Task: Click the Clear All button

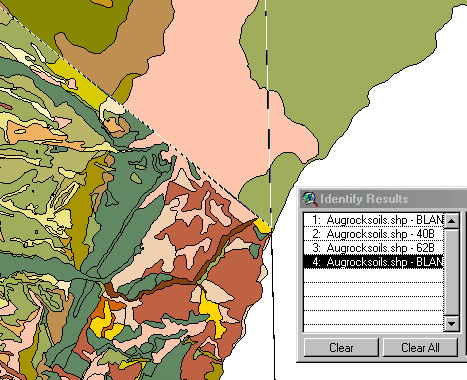Action: pyautogui.click(x=420, y=348)
